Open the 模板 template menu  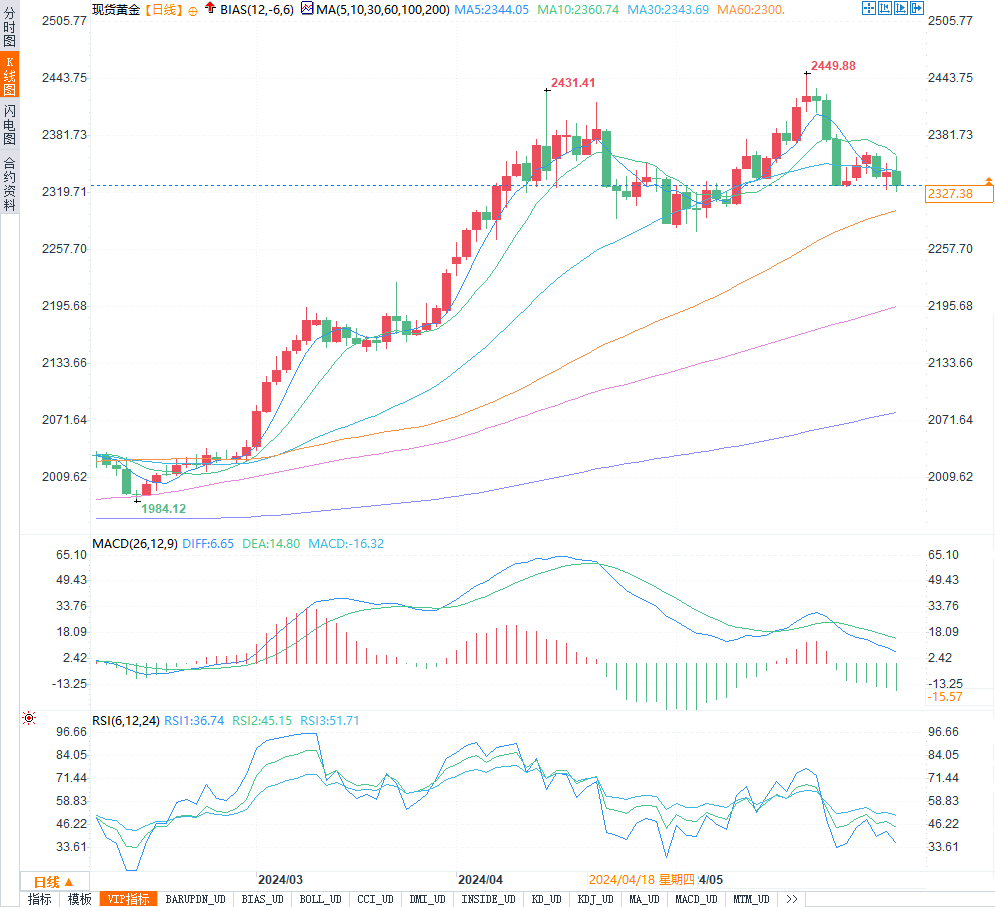click(x=80, y=899)
